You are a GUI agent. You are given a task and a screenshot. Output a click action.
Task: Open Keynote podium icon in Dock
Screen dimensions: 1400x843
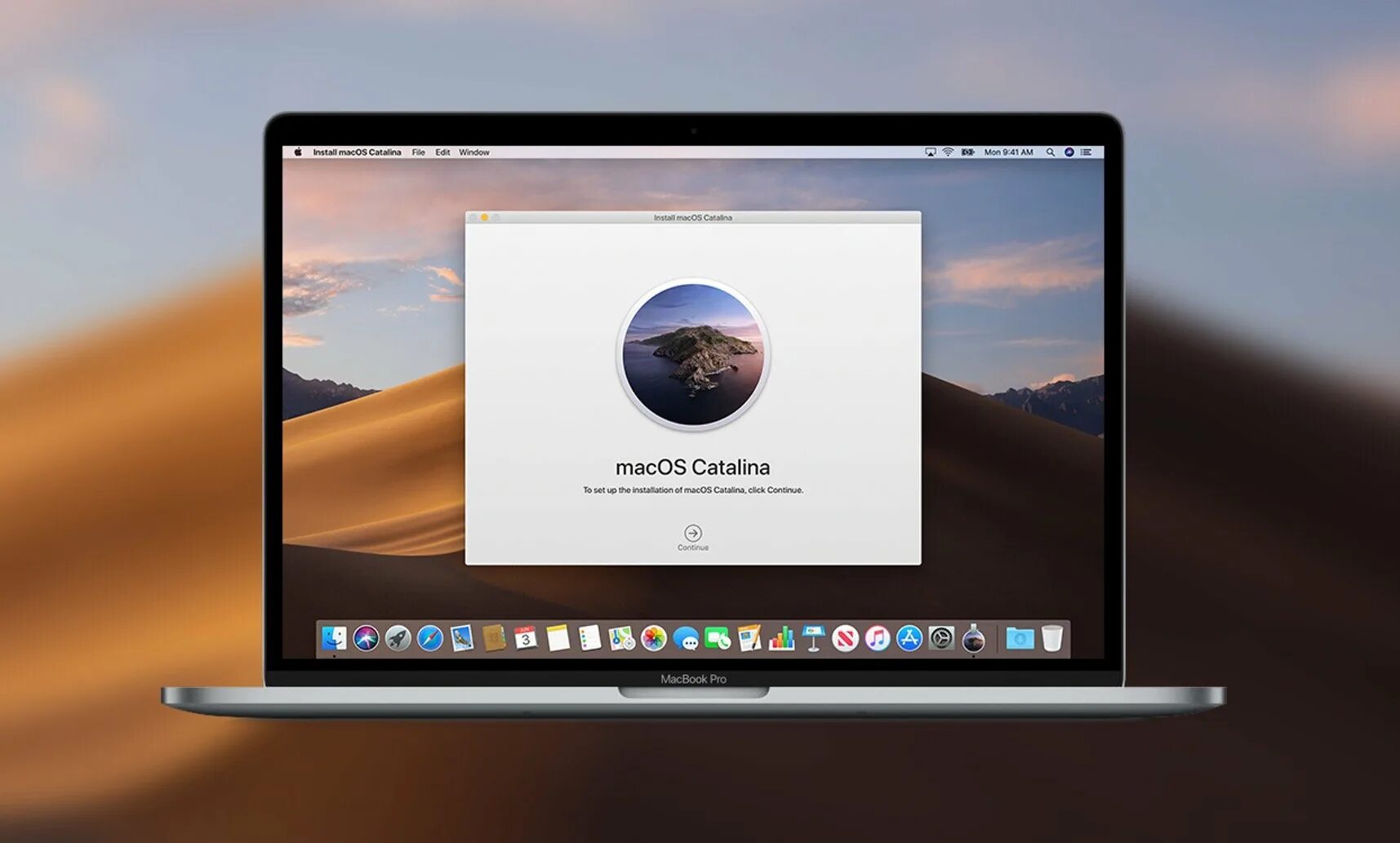pos(813,638)
